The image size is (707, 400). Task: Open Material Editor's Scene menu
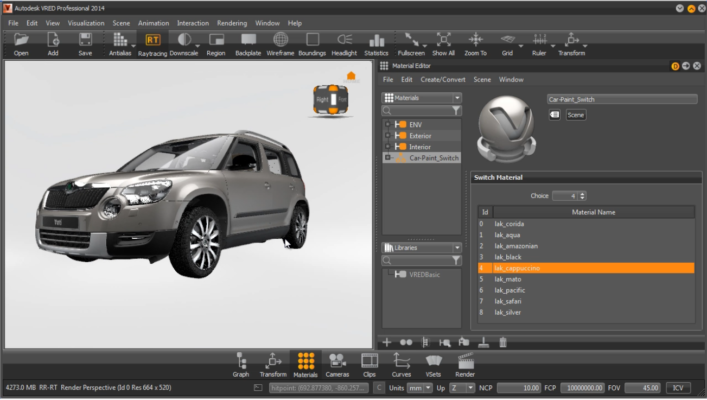[482, 79]
